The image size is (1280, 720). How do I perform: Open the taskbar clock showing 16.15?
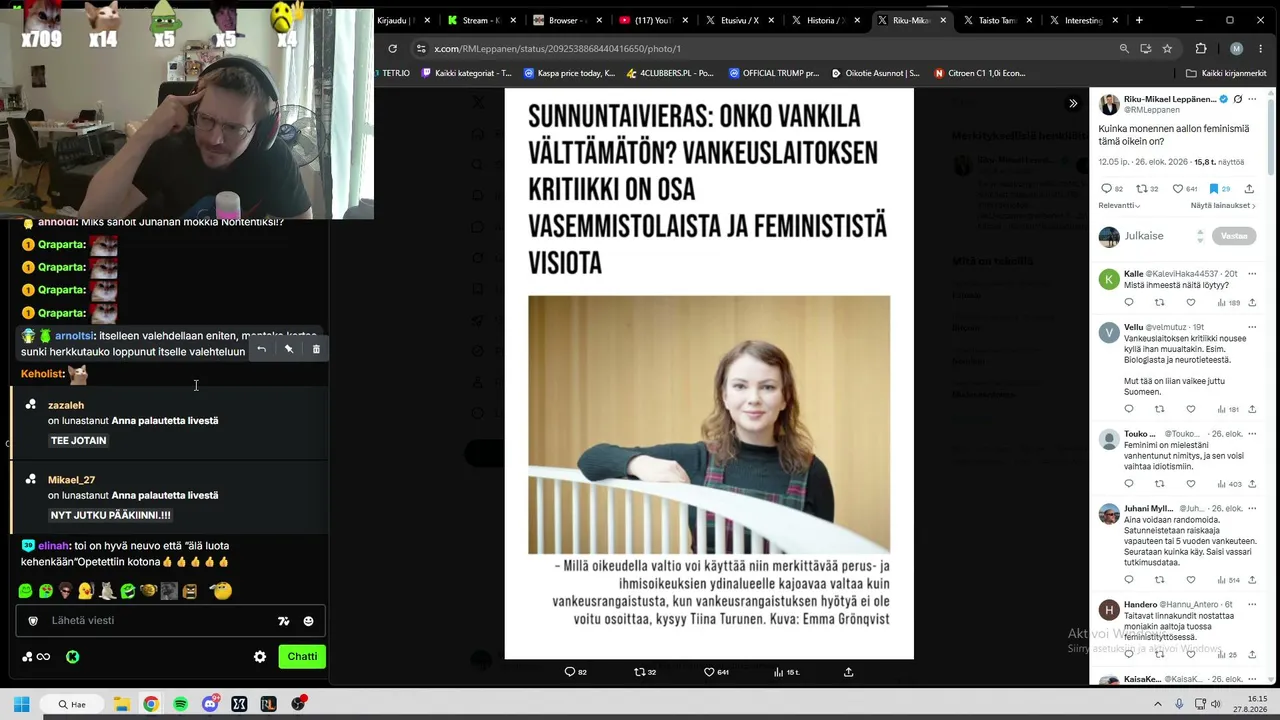(1251, 704)
